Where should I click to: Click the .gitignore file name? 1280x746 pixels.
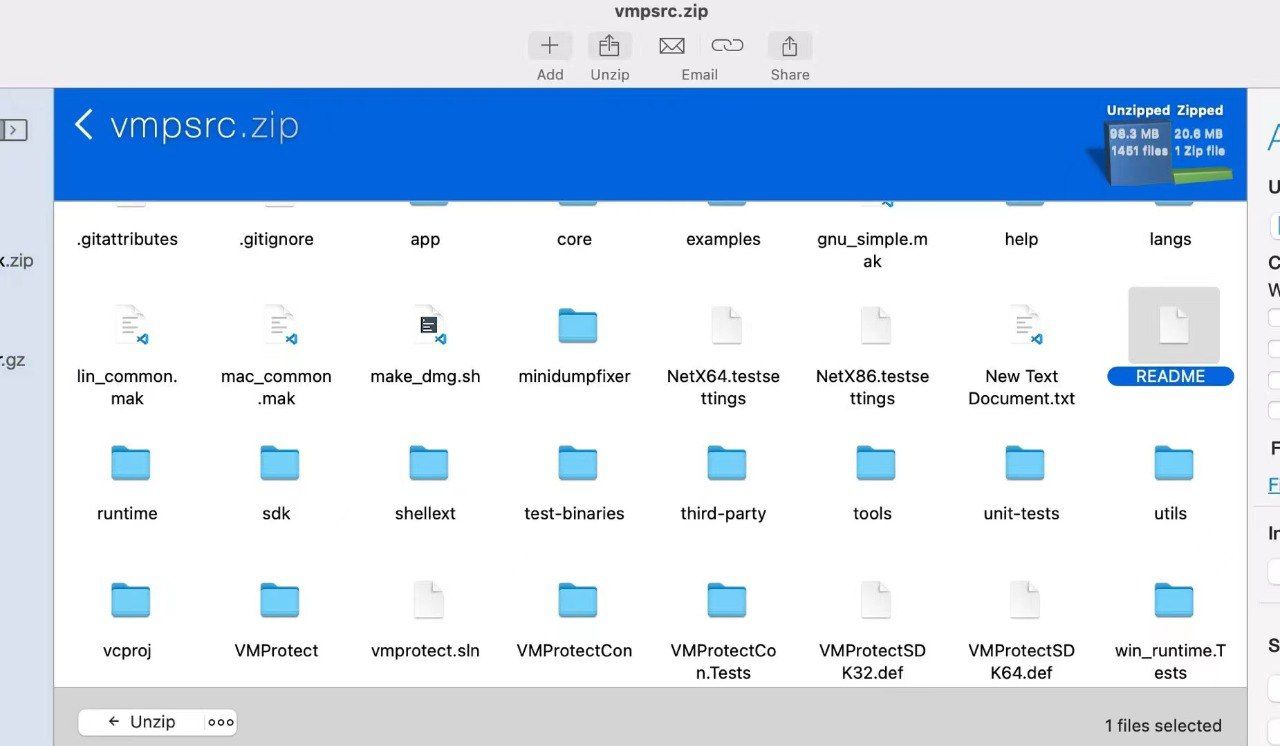tap(276, 240)
